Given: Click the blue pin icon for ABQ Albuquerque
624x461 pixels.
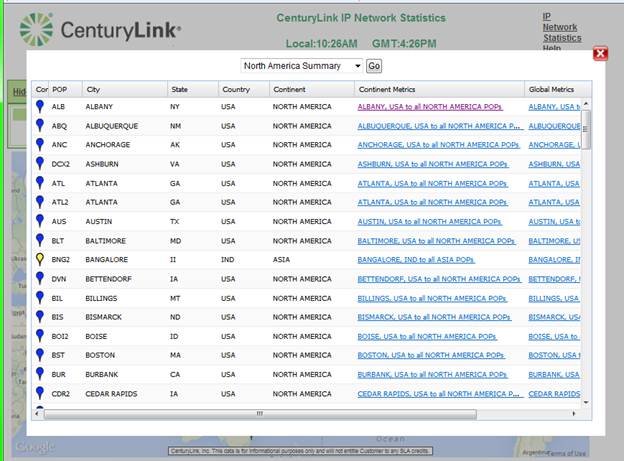Looking at the screenshot, I should 40,125.
